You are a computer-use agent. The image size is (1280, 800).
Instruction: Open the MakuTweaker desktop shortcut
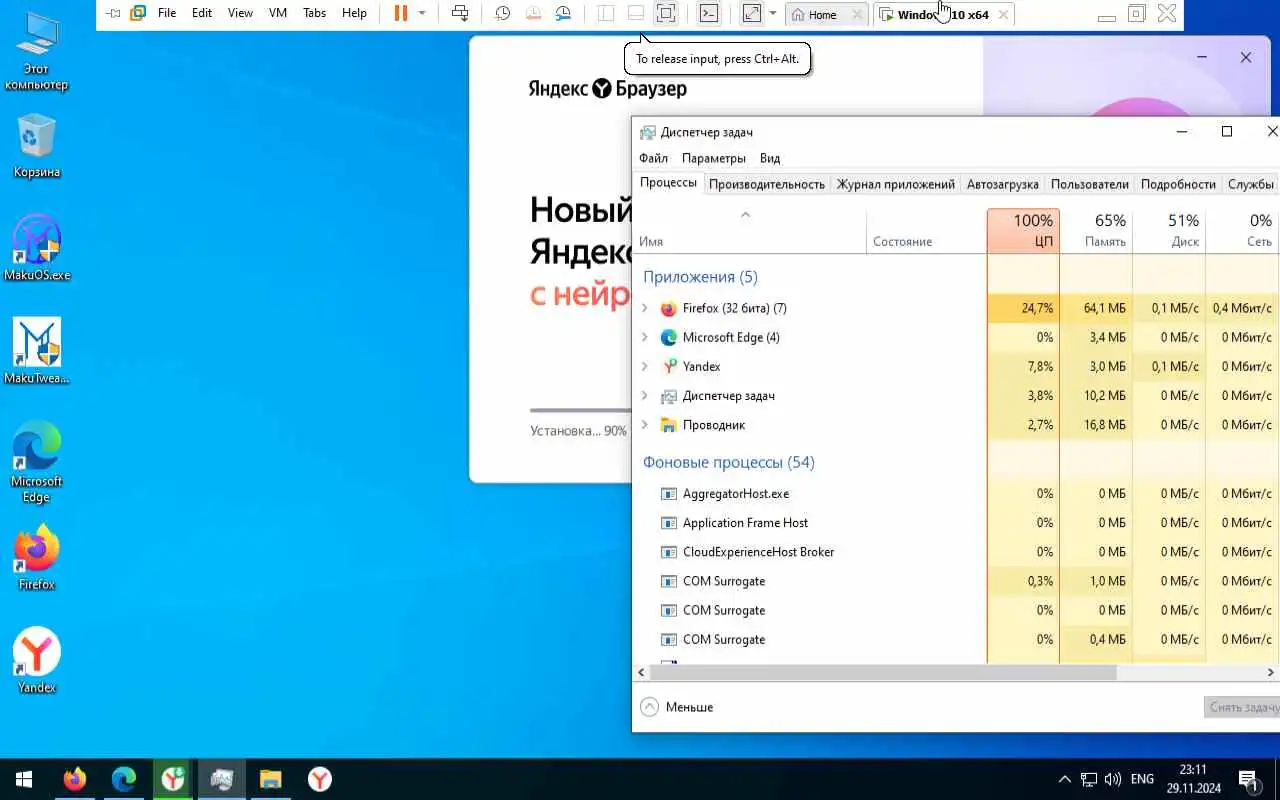coord(37,351)
